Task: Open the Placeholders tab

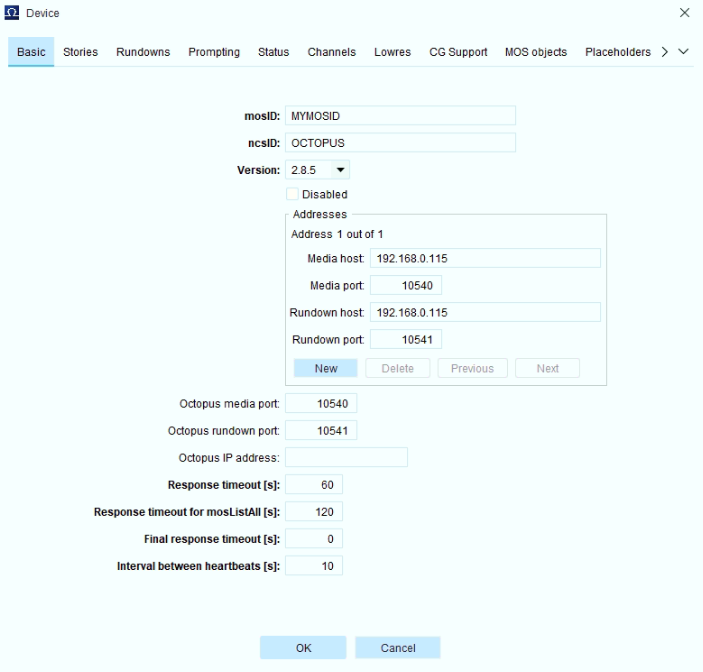Action: coord(617,52)
